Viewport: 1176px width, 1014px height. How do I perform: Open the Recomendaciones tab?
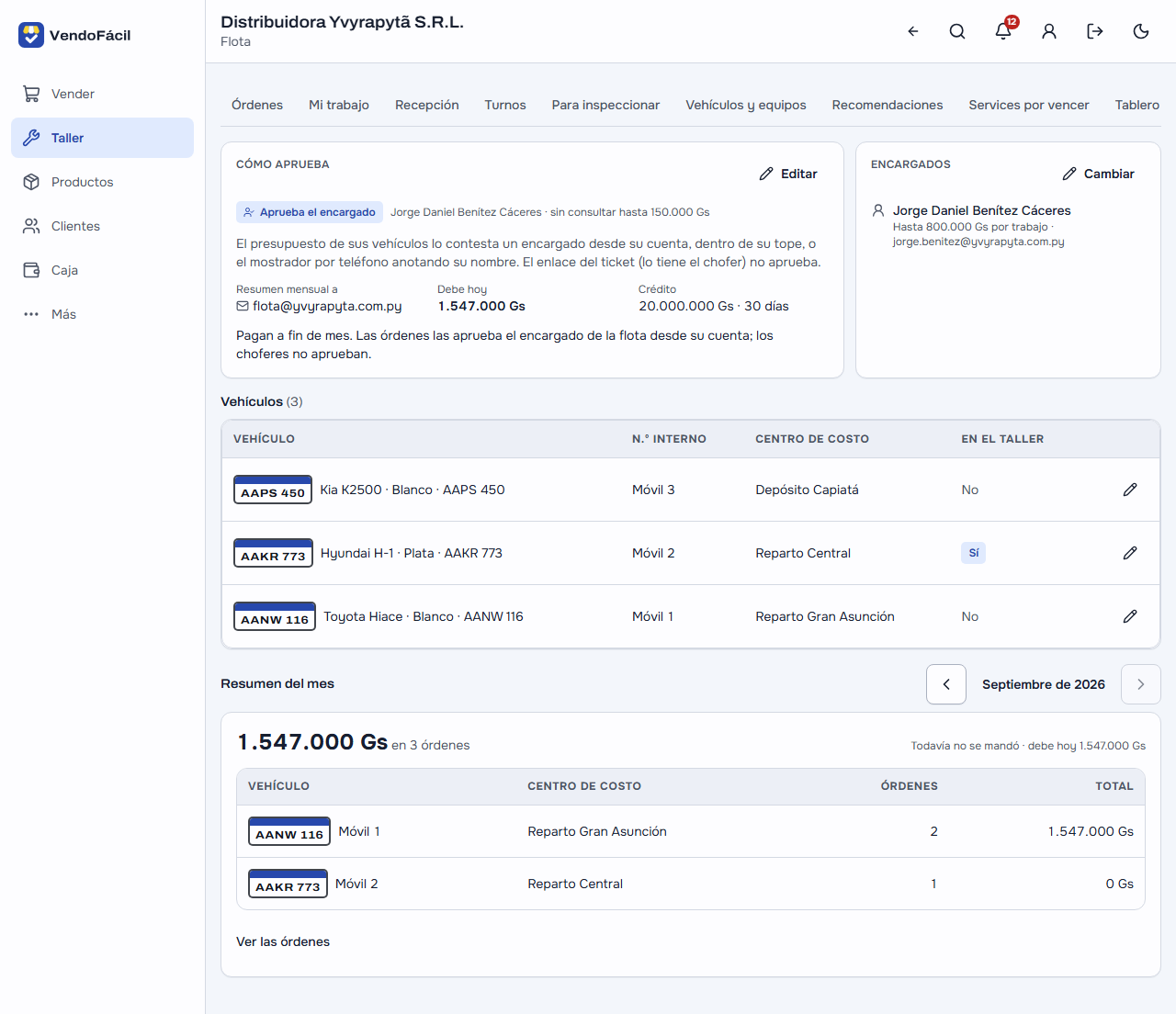tap(888, 105)
